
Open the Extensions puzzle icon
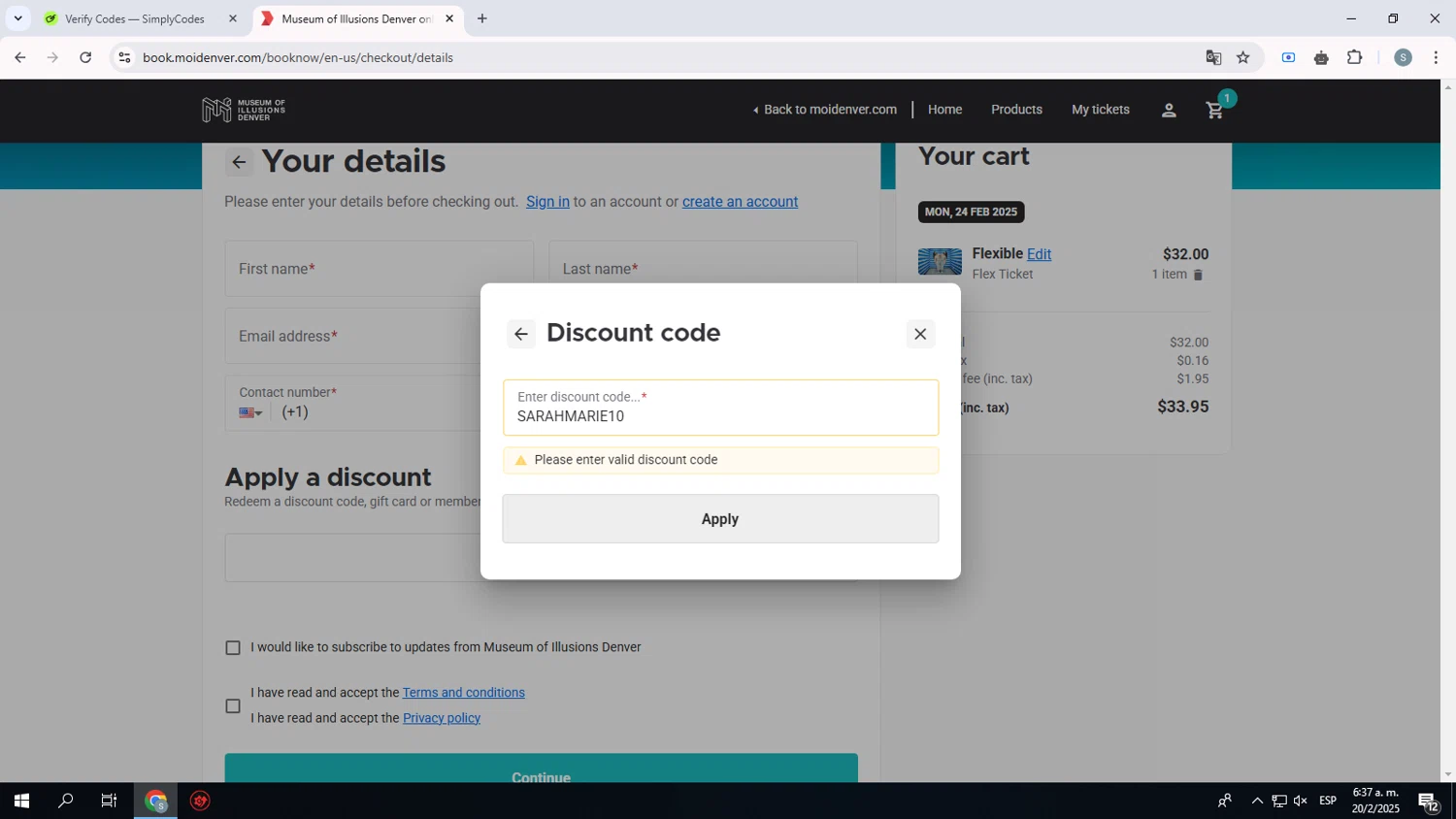[1355, 57]
